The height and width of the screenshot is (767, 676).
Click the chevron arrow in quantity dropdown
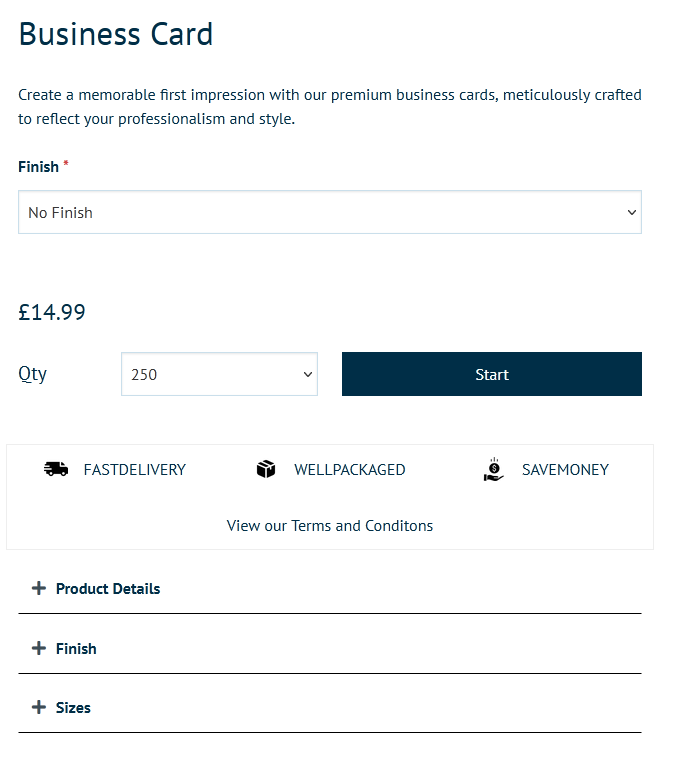coord(308,374)
